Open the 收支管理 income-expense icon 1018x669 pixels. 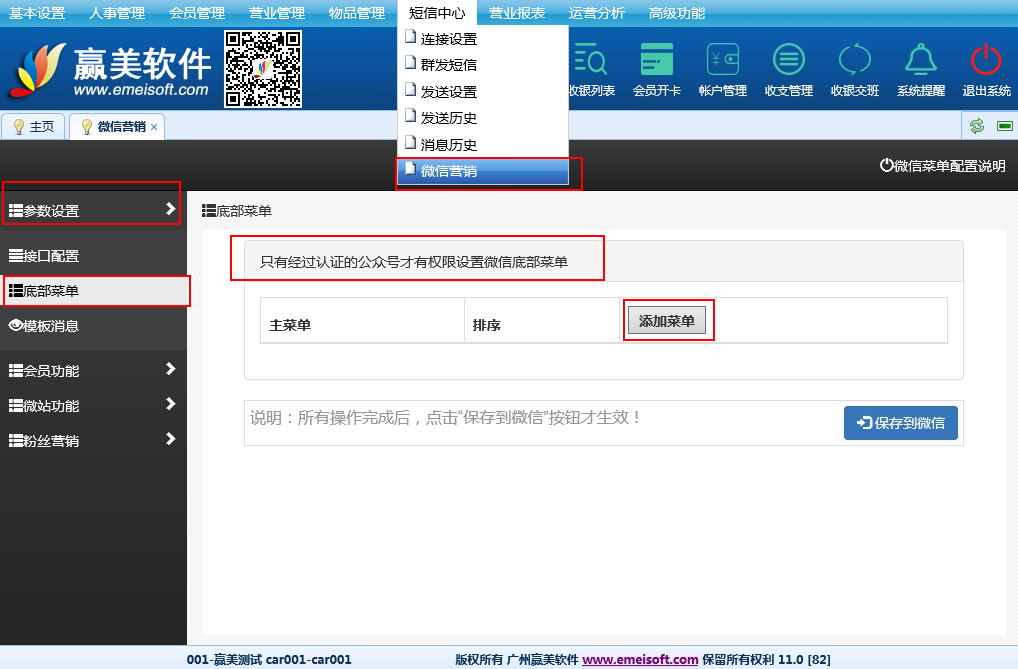tap(788, 62)
